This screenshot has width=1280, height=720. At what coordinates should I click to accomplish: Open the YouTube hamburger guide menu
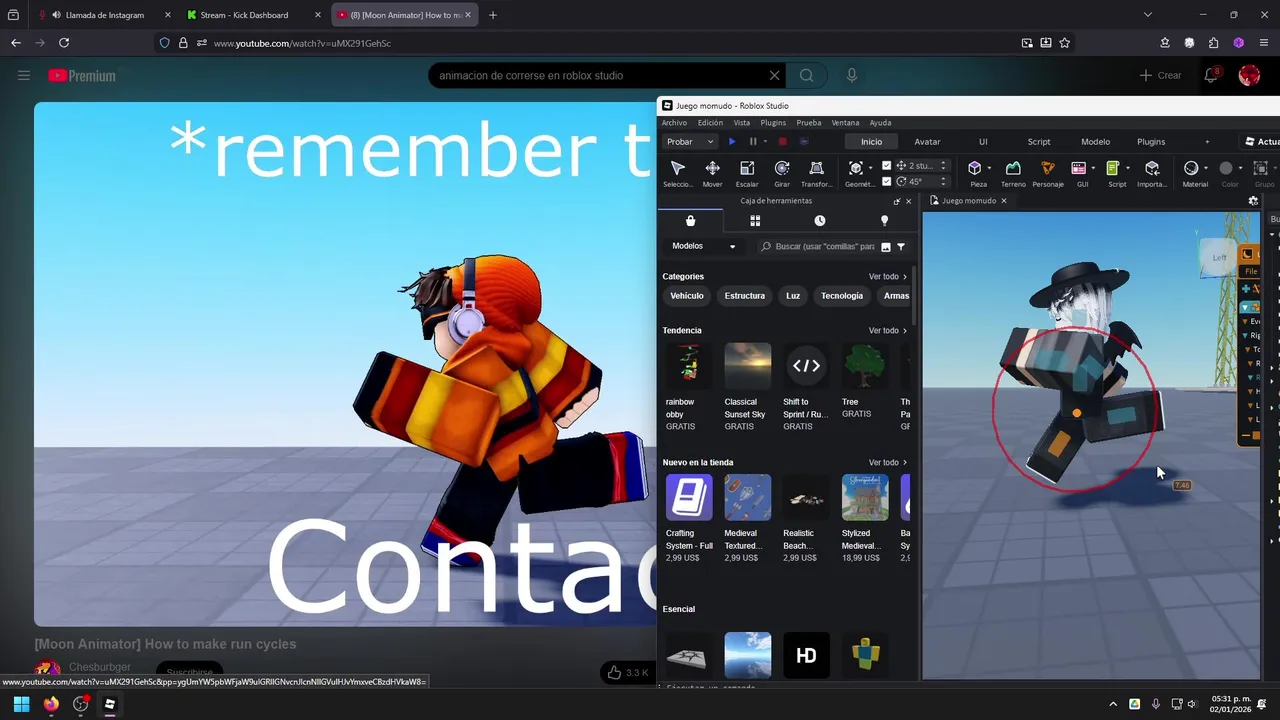coord(24,75)
